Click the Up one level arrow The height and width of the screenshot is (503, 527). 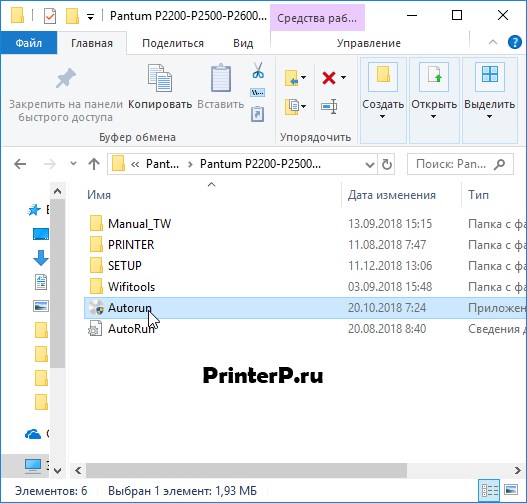coord(94,164)
